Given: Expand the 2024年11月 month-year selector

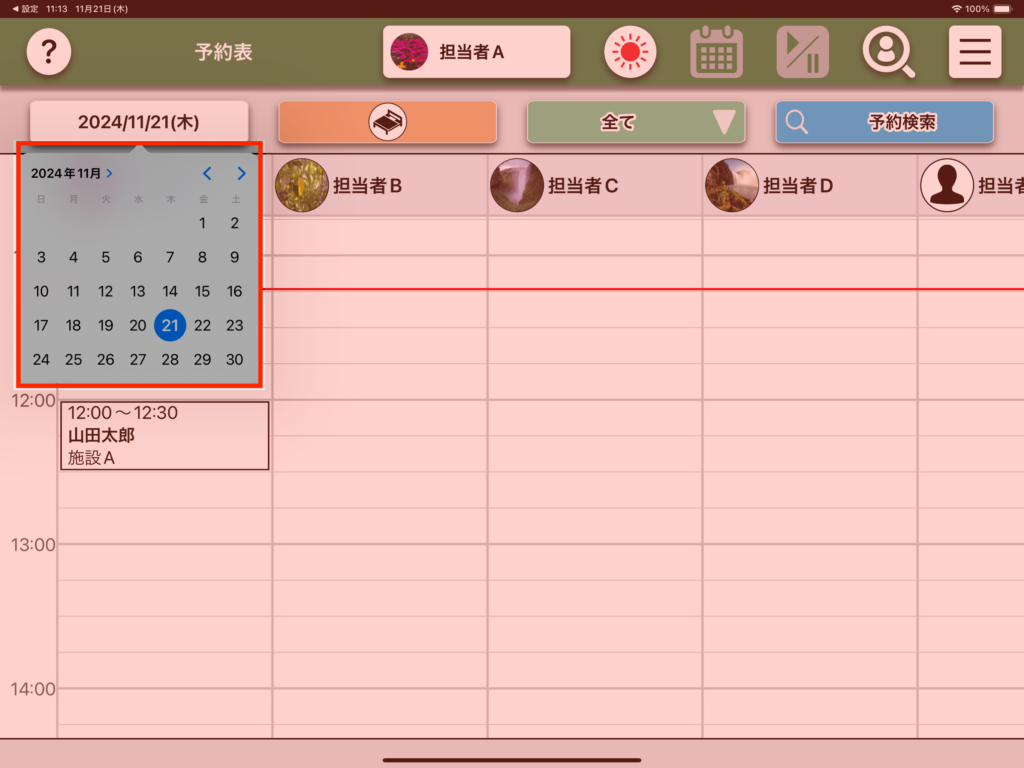Looking at the screenshot, I should [71, 173].
